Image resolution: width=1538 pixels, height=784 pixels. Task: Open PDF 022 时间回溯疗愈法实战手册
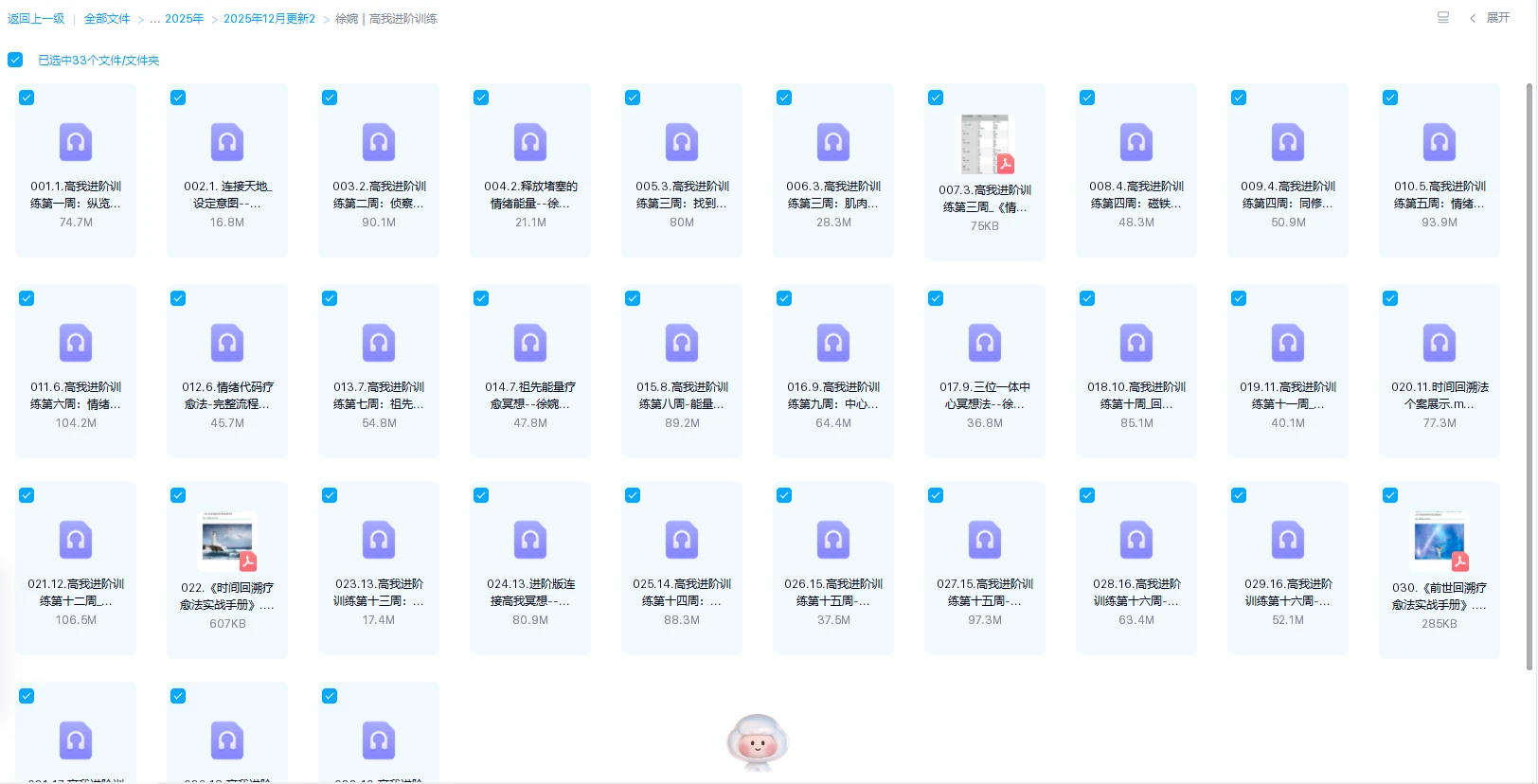point(228,542)
